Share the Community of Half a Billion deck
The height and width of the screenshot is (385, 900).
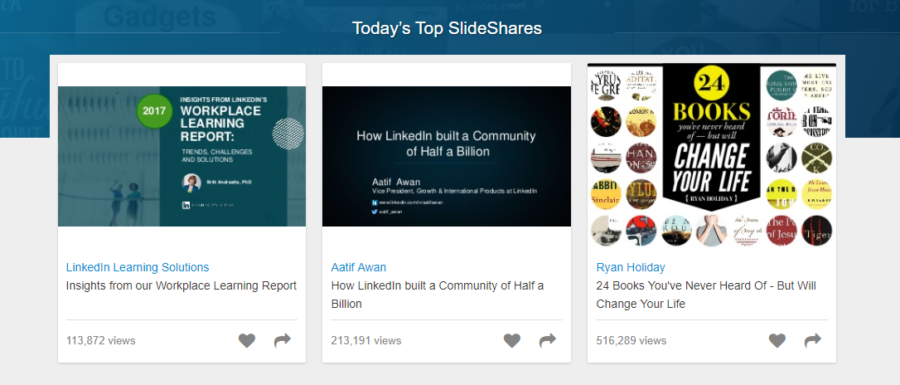point(548,341)
